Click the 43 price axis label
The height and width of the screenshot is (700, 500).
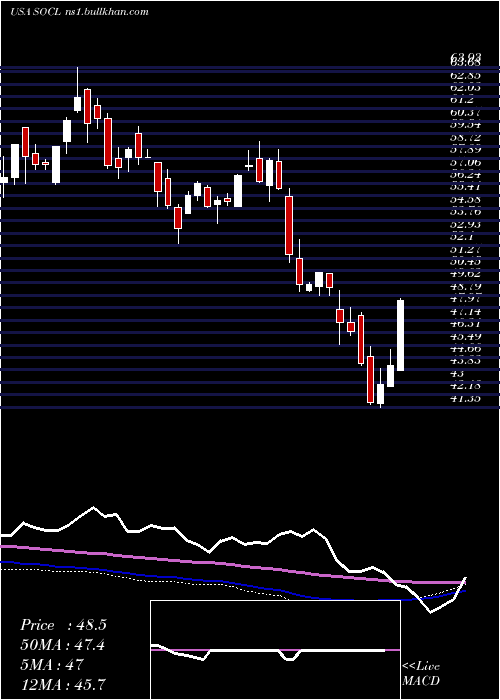tap(458, 373)
